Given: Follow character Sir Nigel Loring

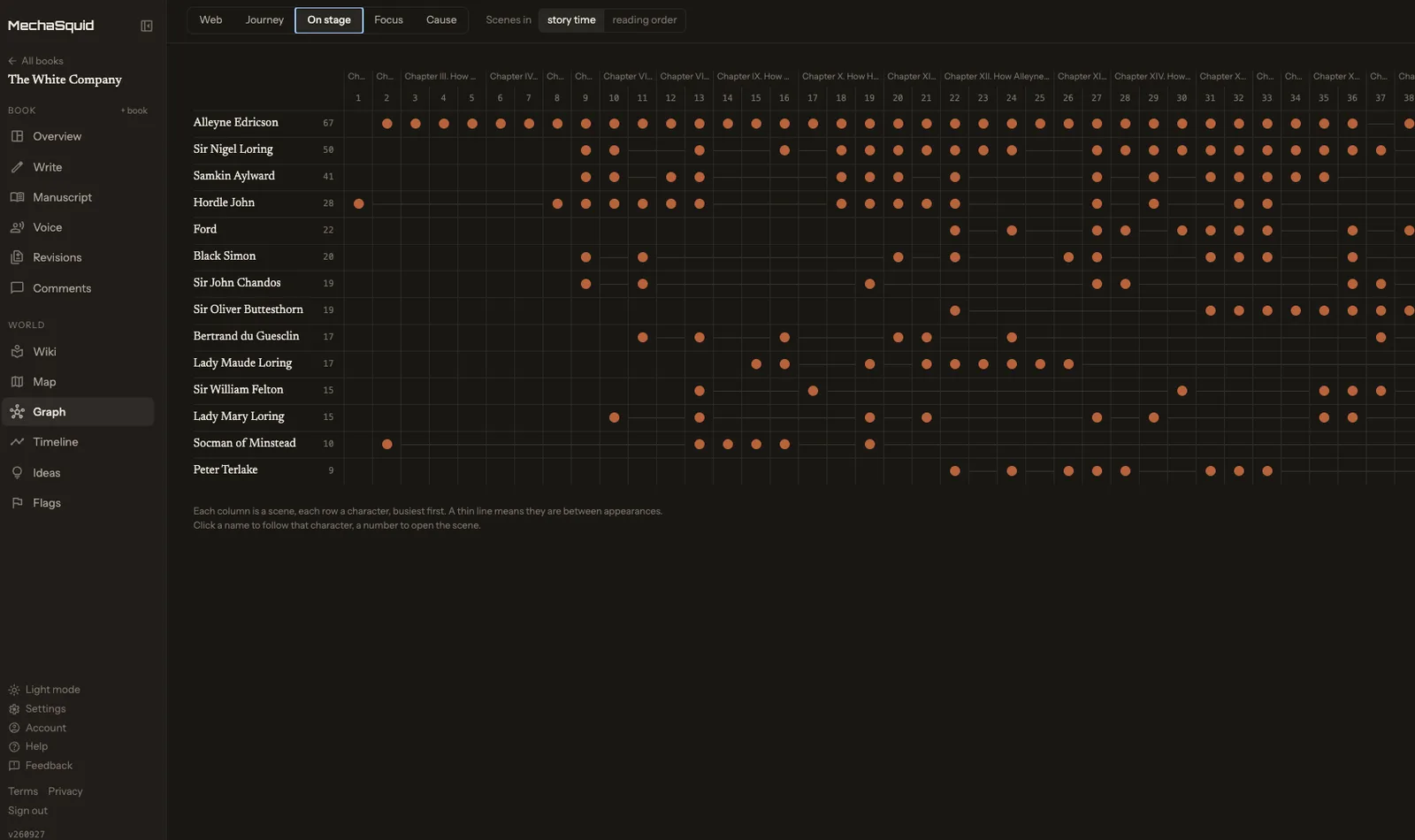Looking at the screenshot, I should click(233, 149).
